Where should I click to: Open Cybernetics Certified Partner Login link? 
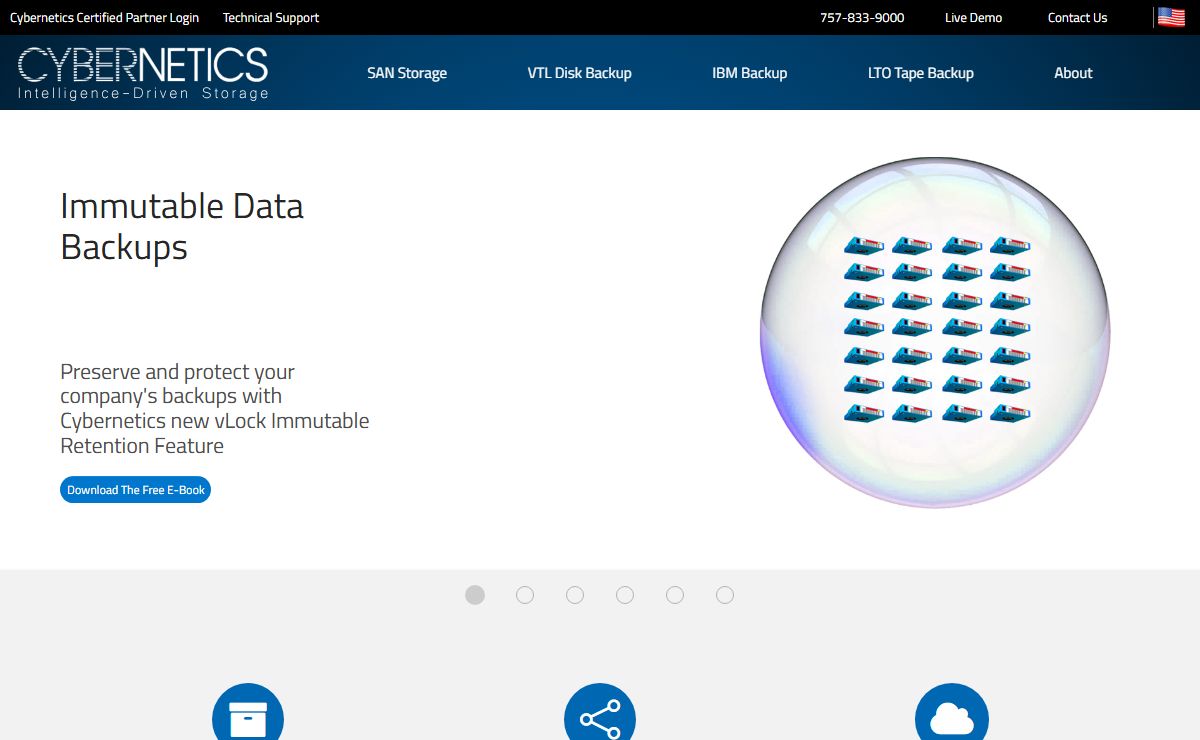[104, 18]
